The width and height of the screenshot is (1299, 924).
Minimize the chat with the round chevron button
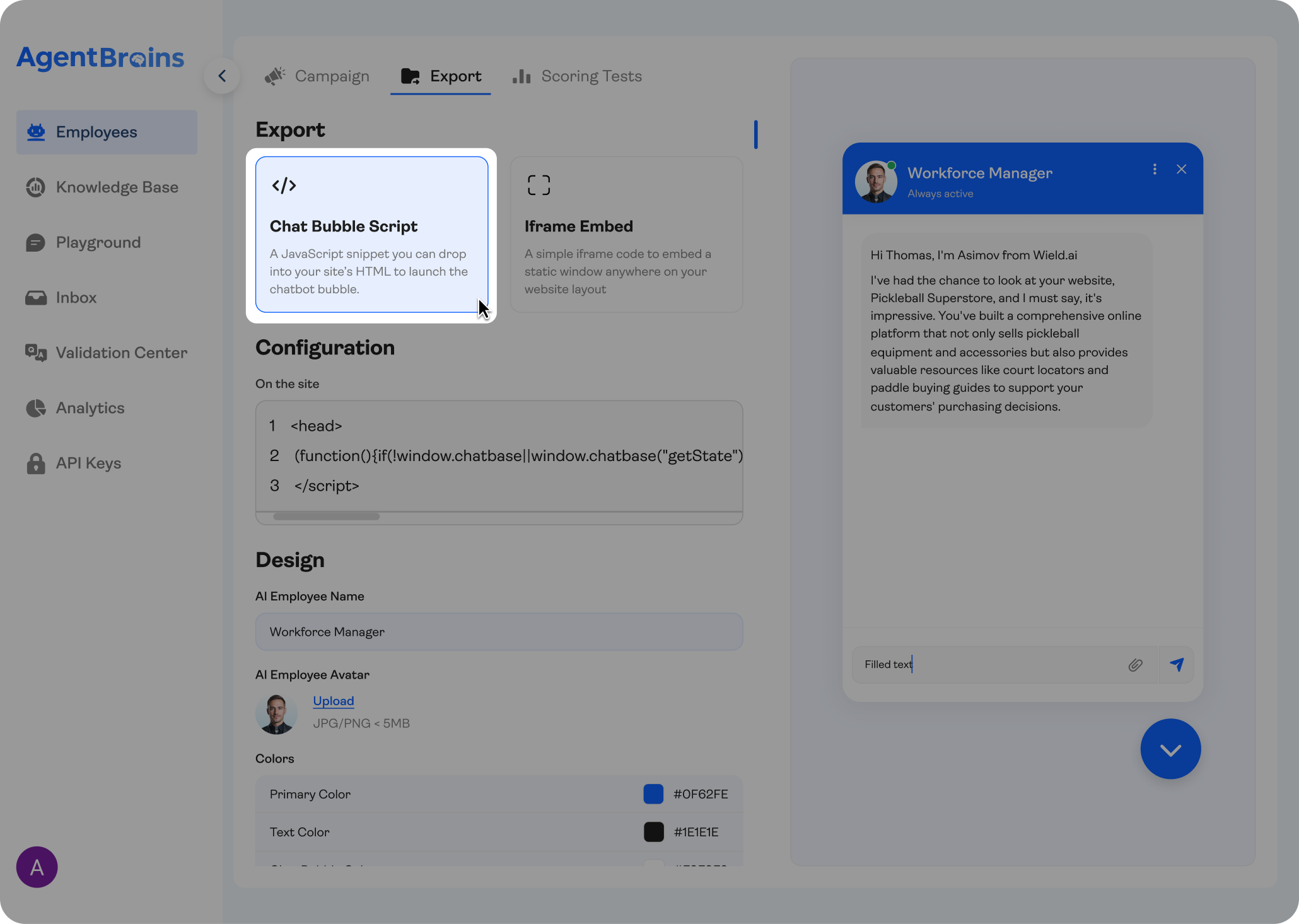pyautogui.click(x=1170, y=749)
